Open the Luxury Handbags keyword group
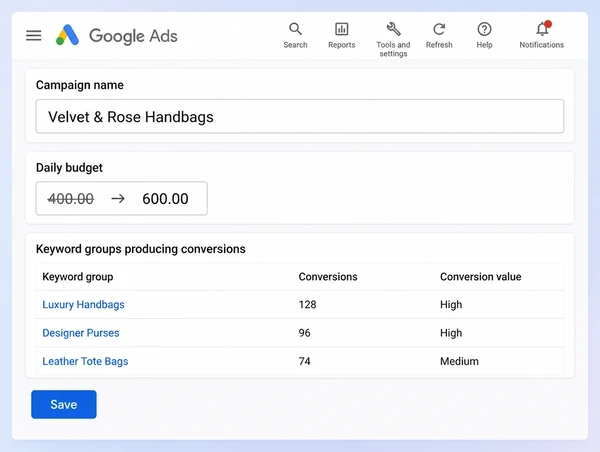The height and width of the screenshot is (452, 600). (x=83, y=305)
